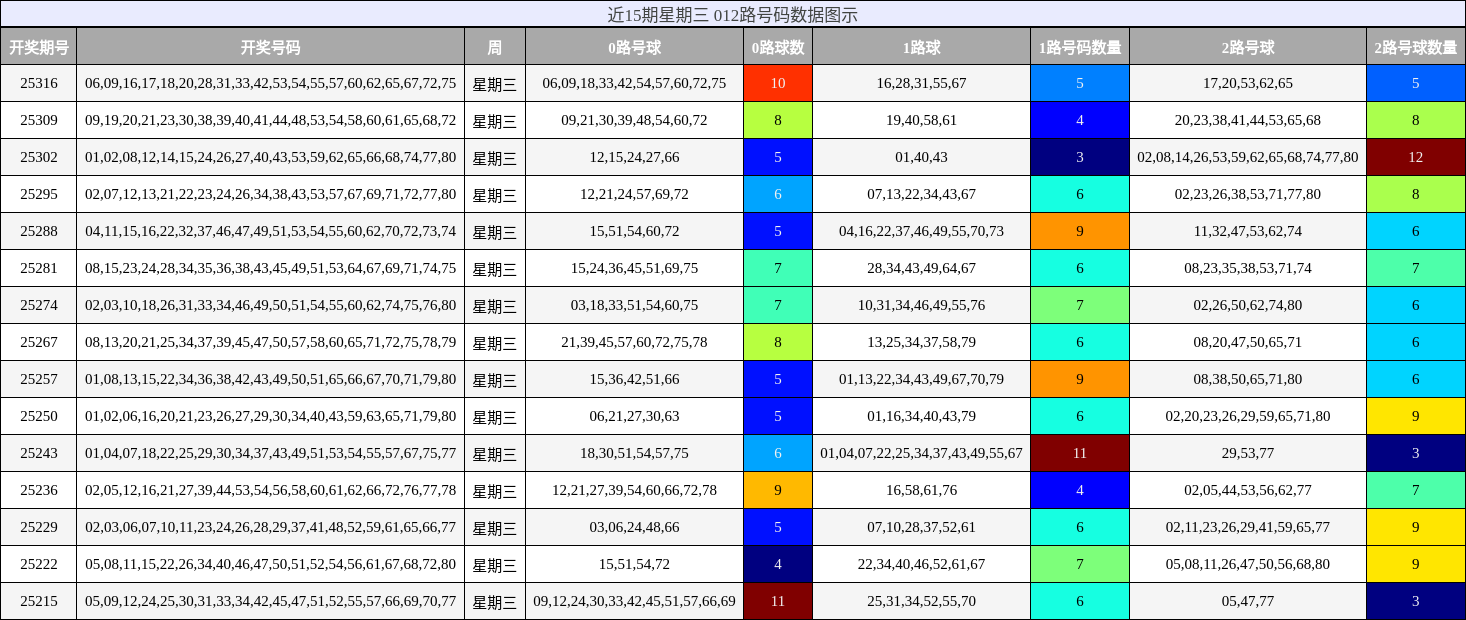Select the orange cell showing 9 for period 25288
Screen dimensions: 1466x620
[x=1079, y=231]
